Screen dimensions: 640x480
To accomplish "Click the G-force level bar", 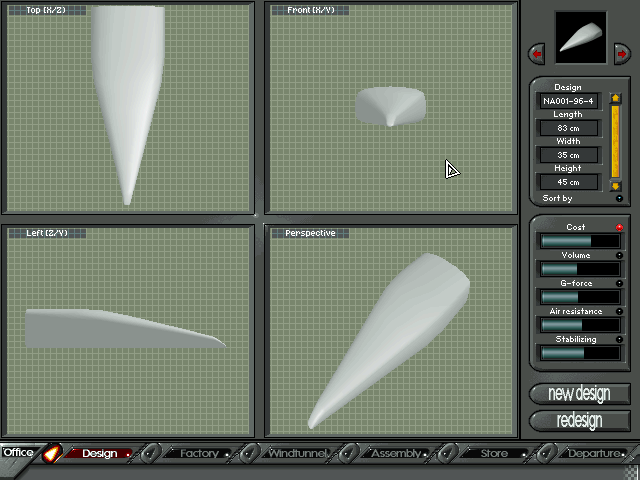I will (580, 297).
